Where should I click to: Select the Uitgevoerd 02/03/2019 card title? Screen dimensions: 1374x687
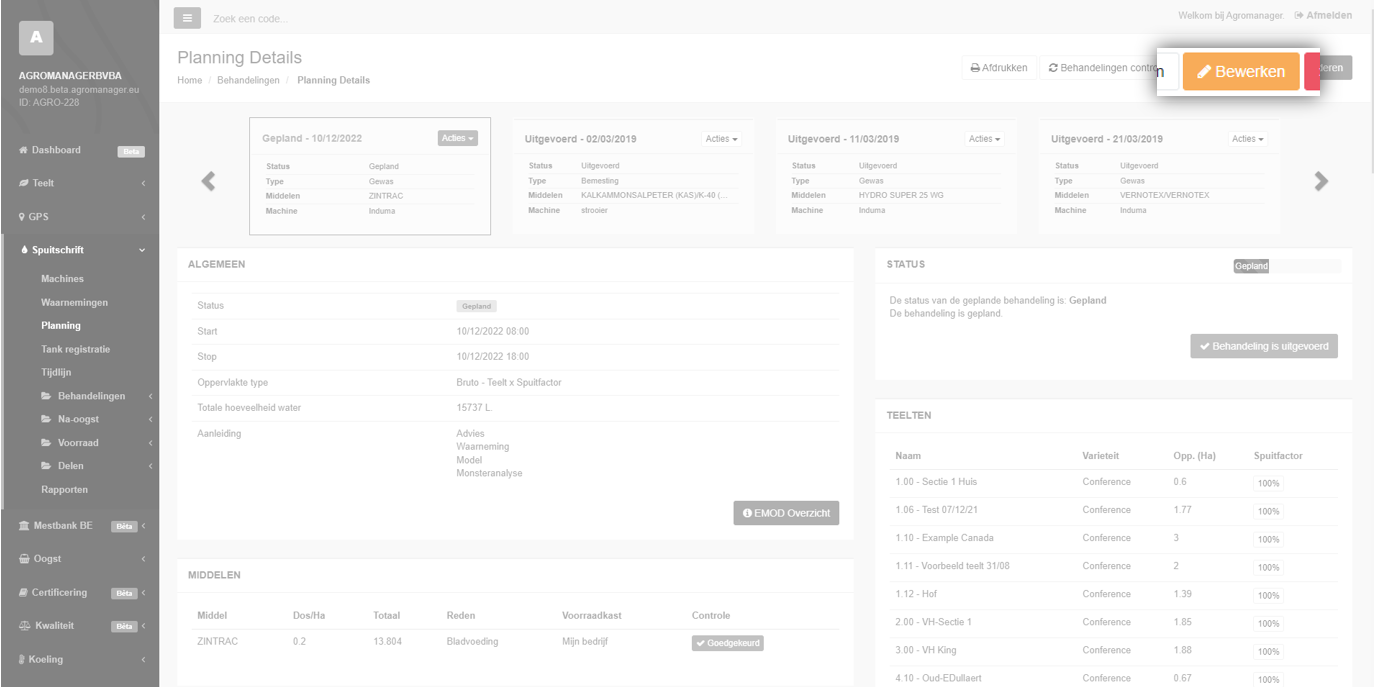click(581, 139)
